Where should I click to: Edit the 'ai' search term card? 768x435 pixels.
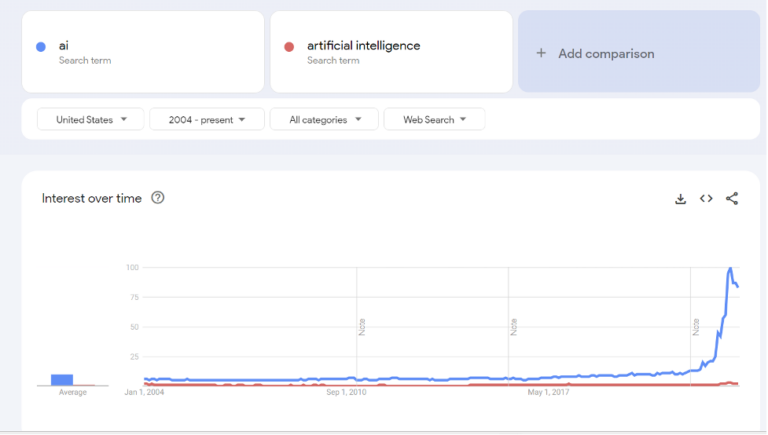143,52
